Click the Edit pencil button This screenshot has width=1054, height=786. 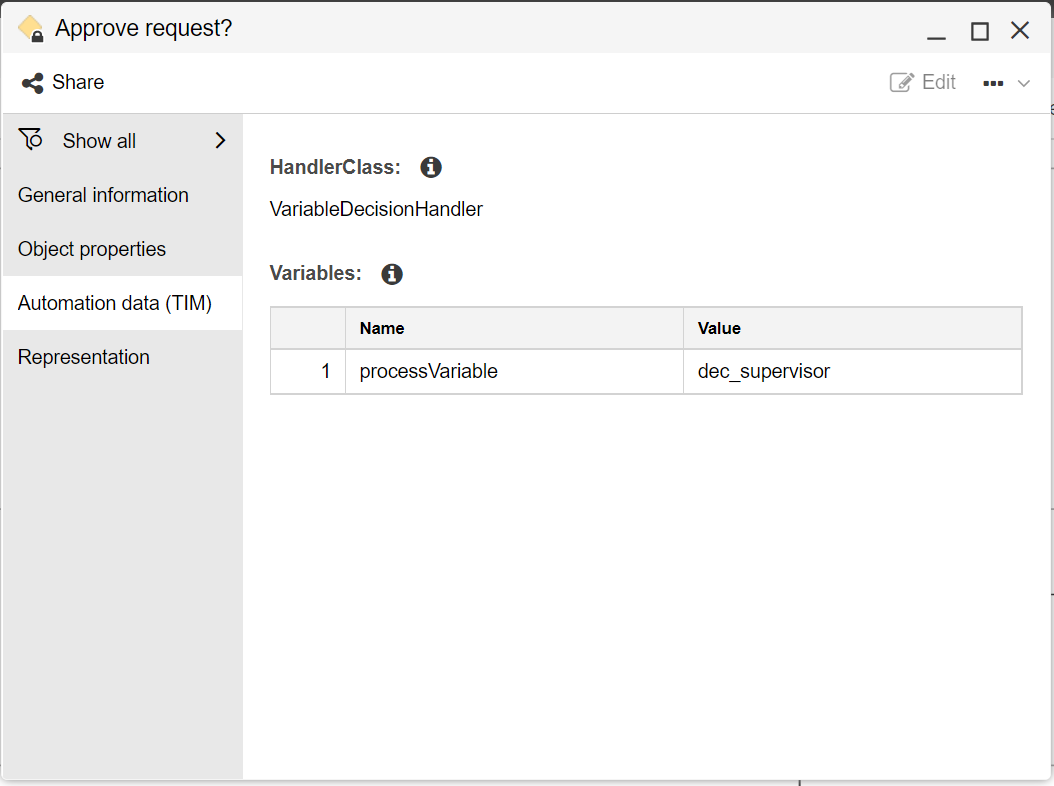point(922,83)
